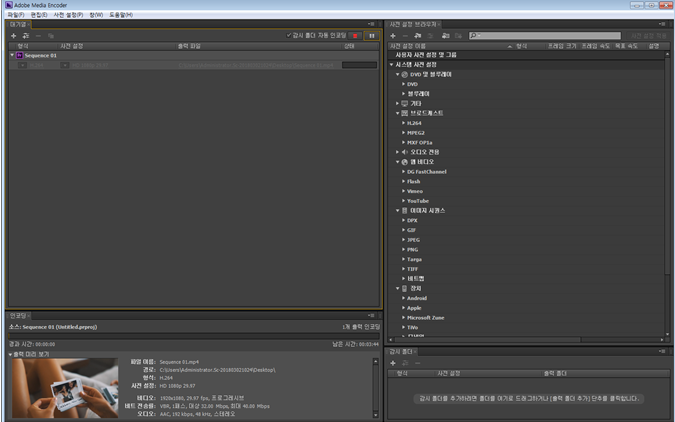Screen dimensions: 675x422
Task: Click the add output icon in queue toolbar
Action: pos(26,36)
